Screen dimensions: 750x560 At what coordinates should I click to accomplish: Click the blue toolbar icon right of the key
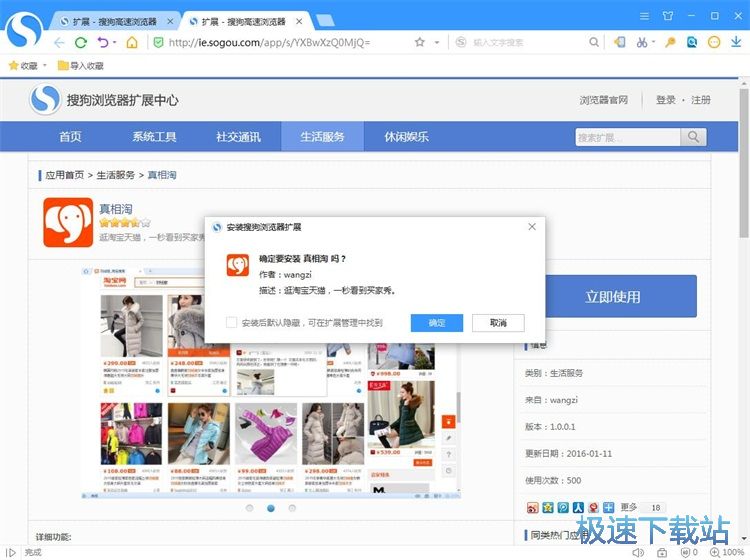click(x=692, y=42)
